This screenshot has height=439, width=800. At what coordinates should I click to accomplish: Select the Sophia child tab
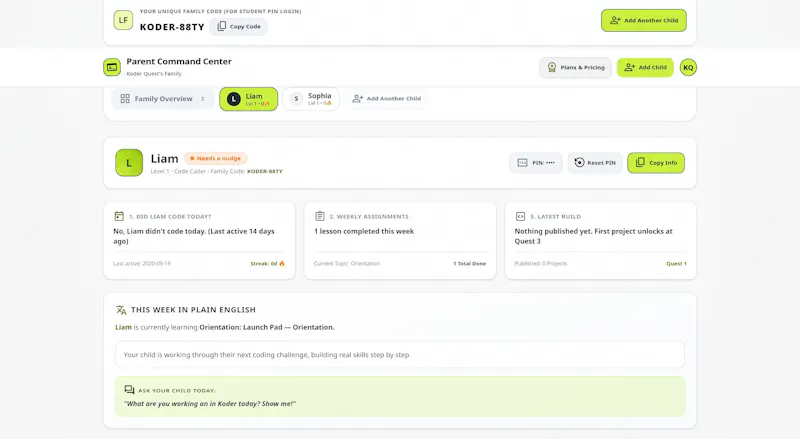311,99
